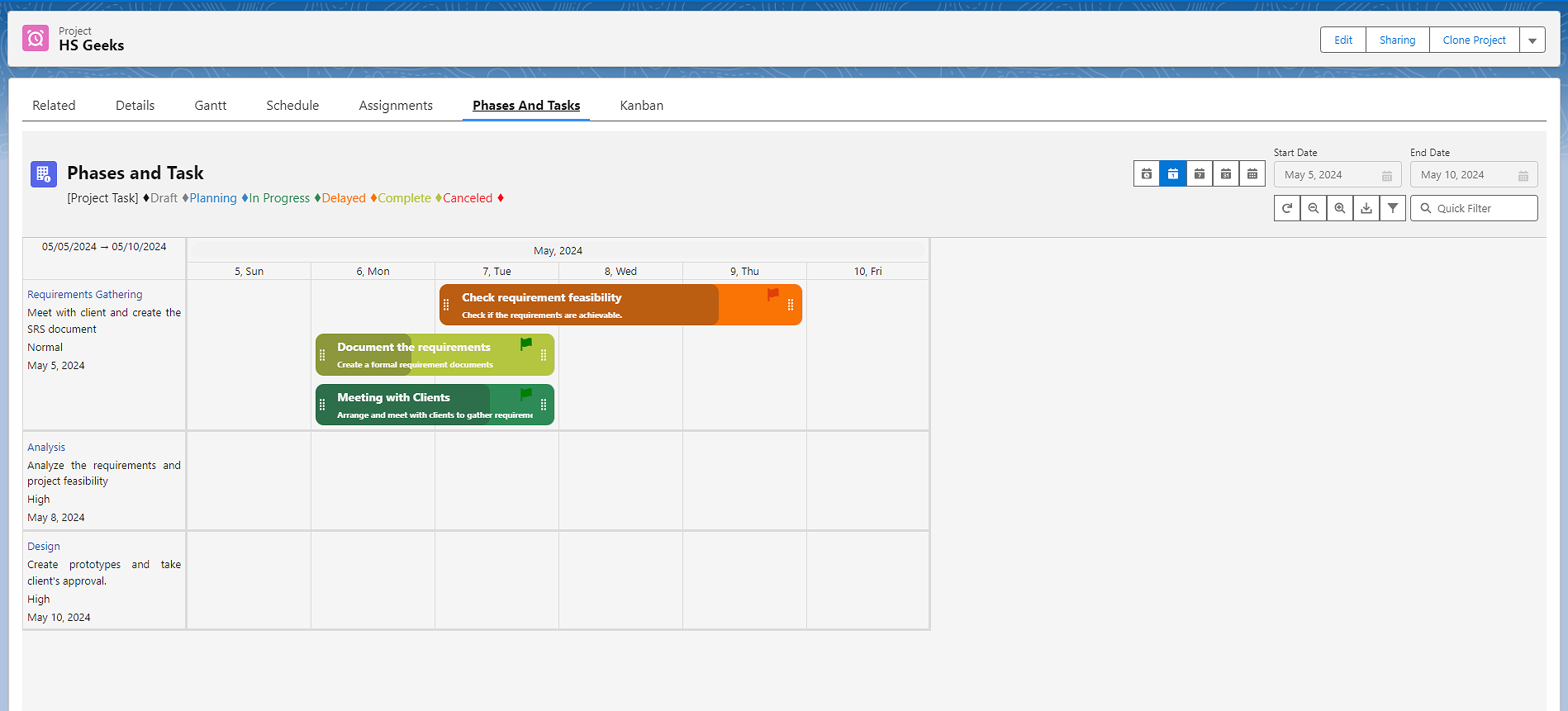
Task: Zoom in the timeline view
Action: 1339,208
